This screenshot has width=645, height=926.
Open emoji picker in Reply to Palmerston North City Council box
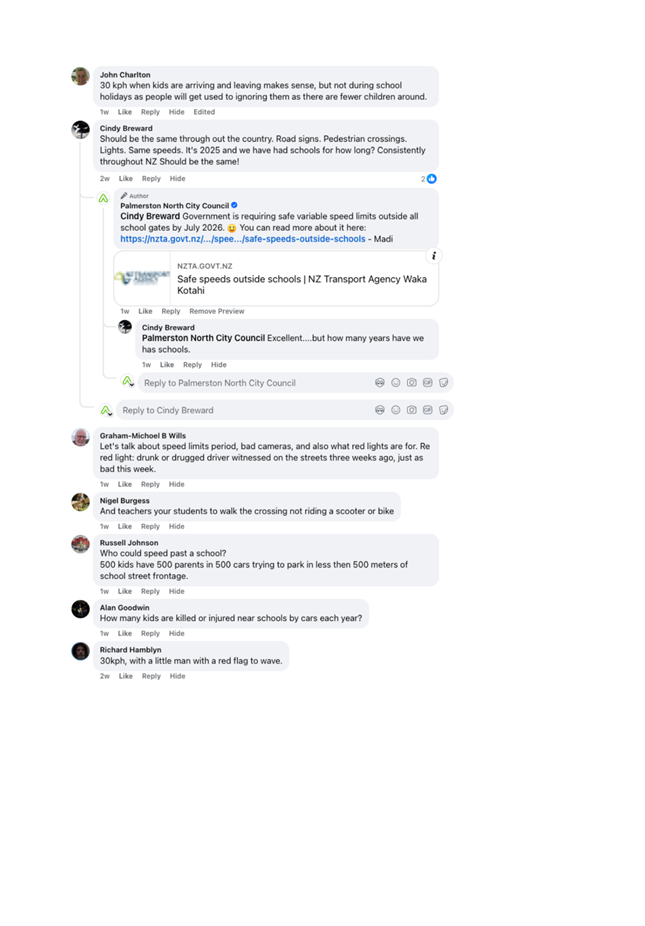(396, 383)
